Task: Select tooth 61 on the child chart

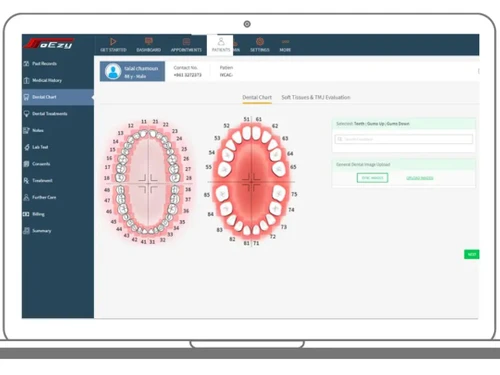Action: tap(256, 133)
